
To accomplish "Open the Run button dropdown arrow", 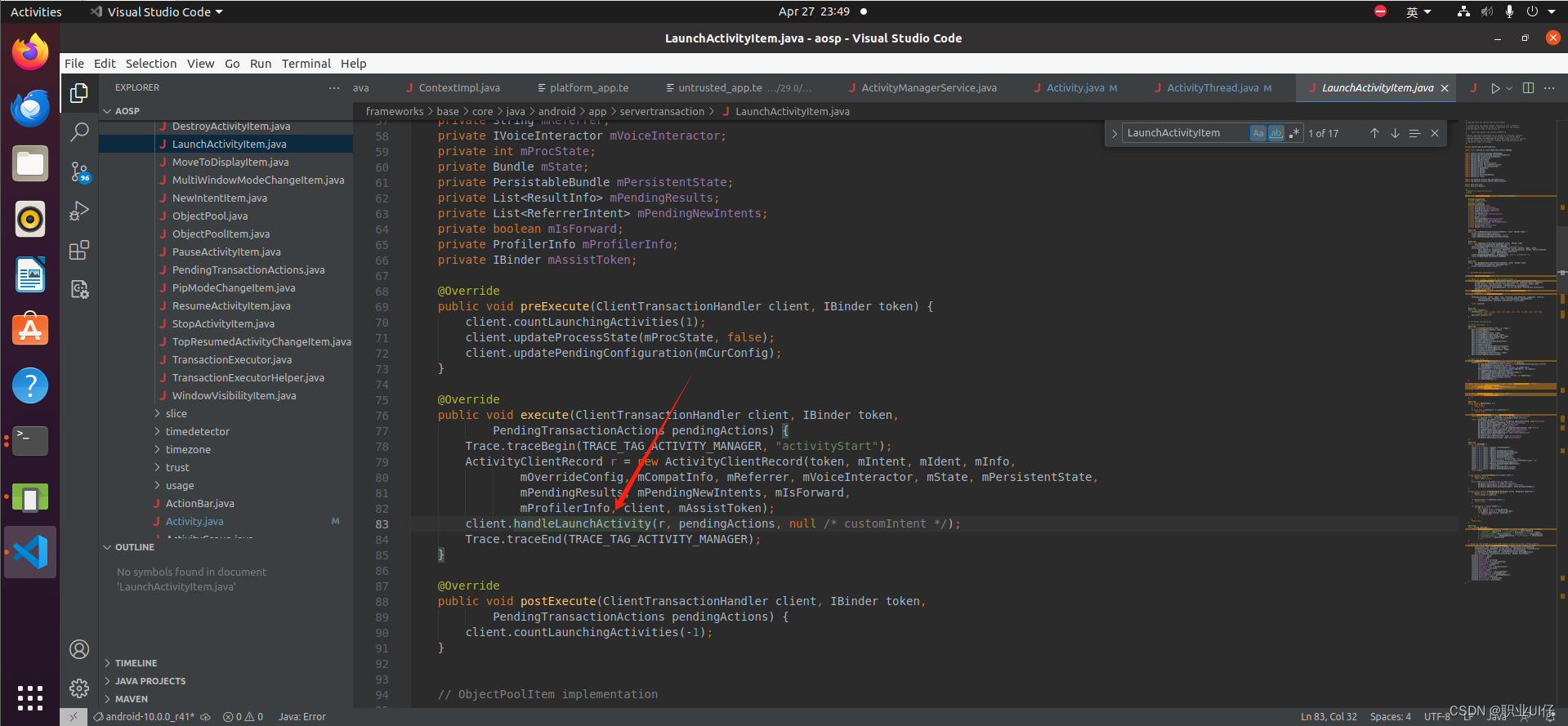I will (1509, 88).
